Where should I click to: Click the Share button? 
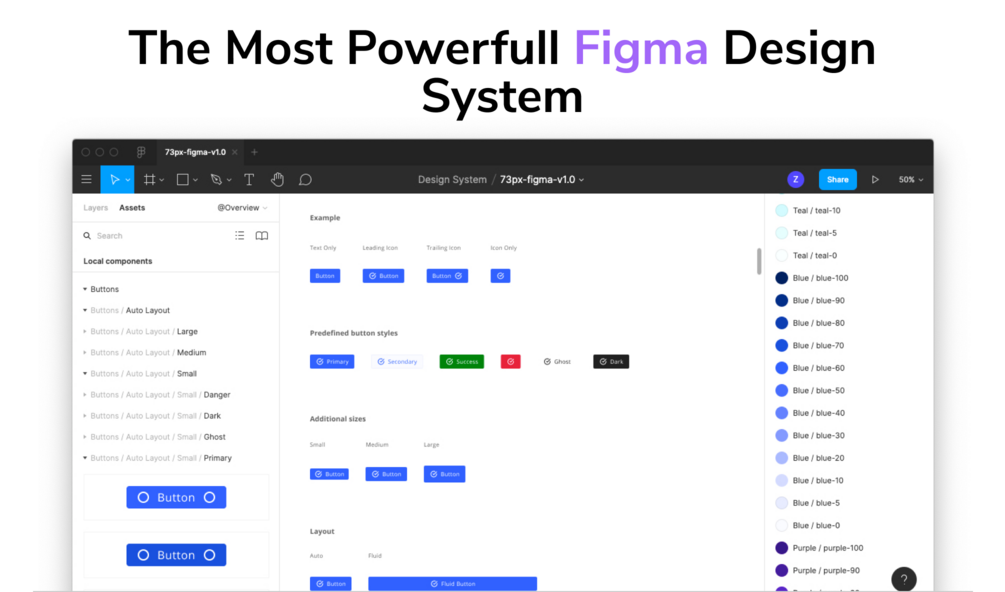click(837, 179)
